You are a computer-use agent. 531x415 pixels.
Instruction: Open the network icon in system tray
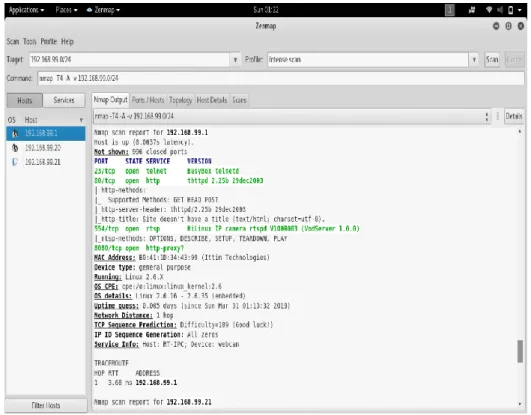[488, 10]
